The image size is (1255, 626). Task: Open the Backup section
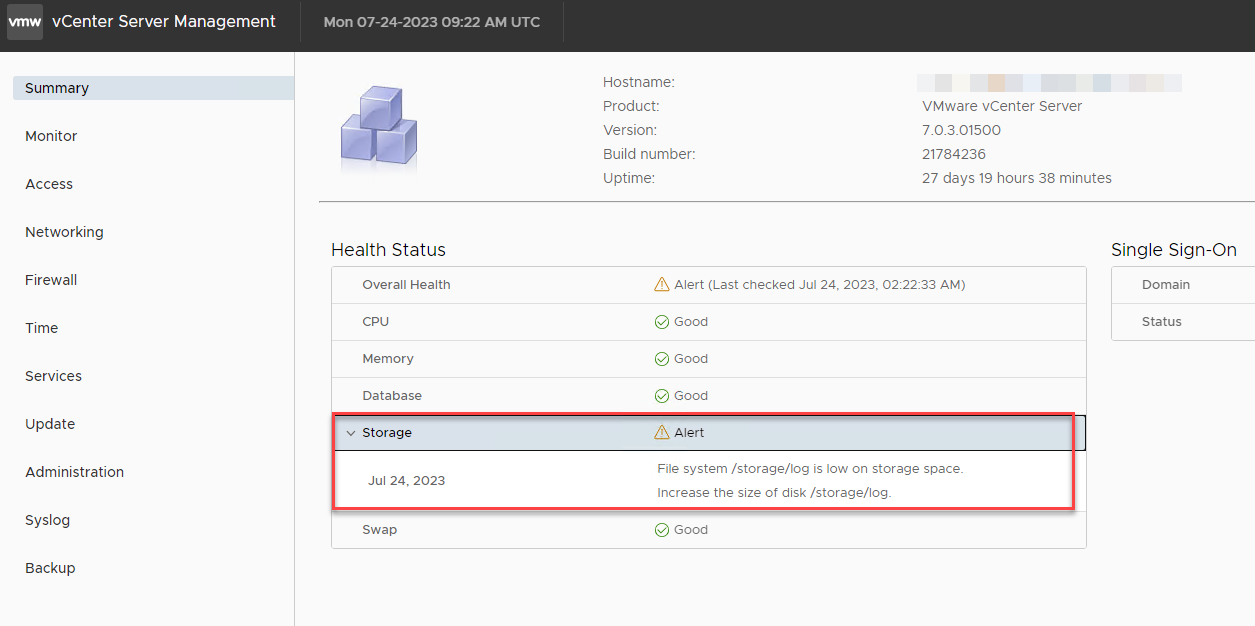(50, 568)
